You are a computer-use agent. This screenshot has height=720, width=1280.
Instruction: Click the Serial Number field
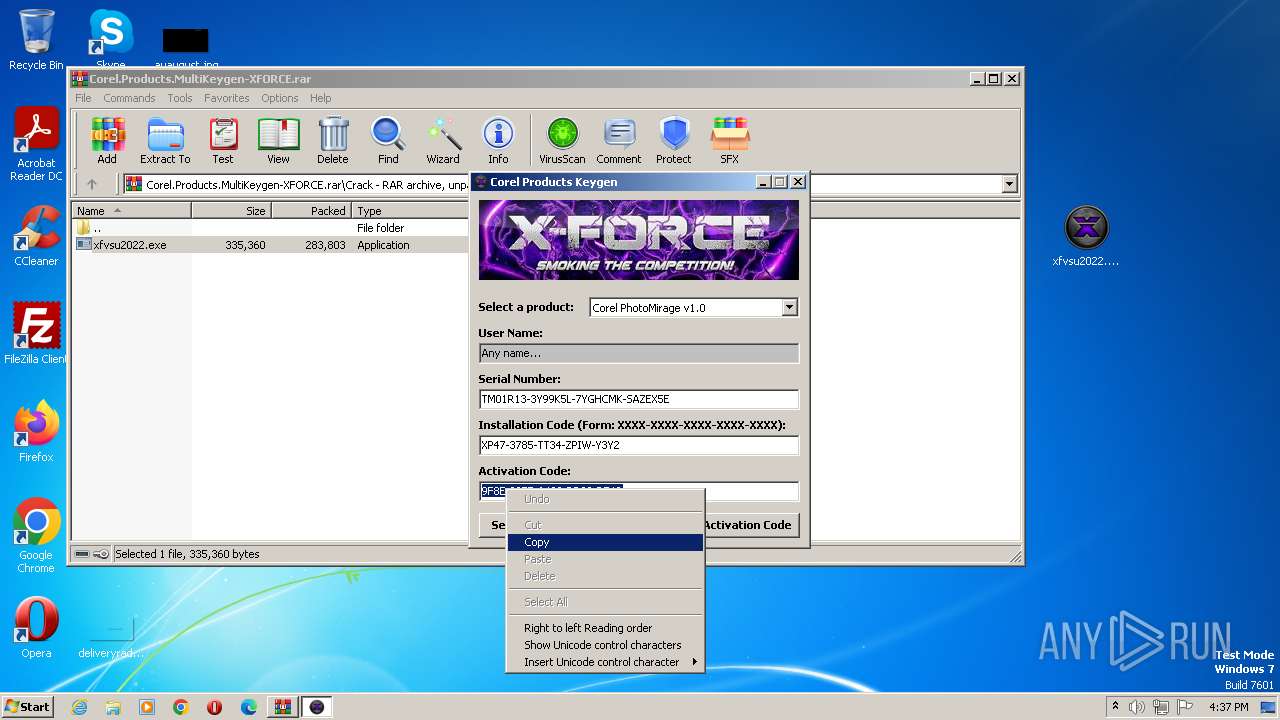[x=639, y=399]
